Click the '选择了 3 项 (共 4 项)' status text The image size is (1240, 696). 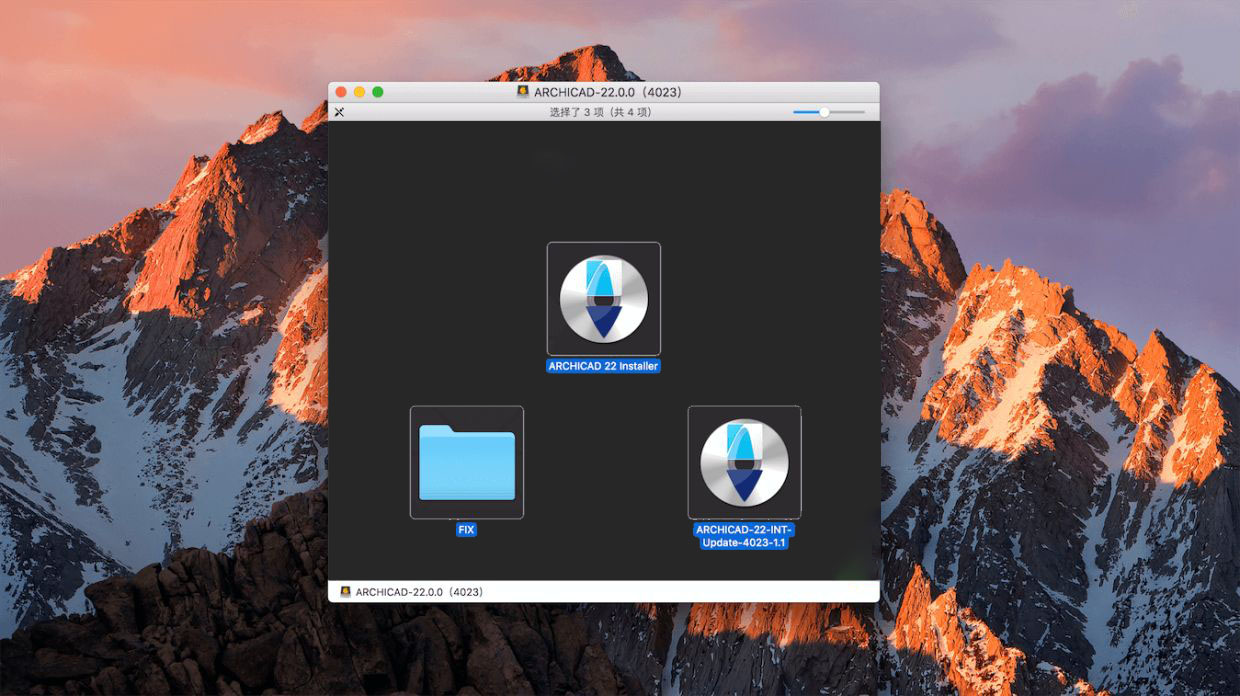pos(600,112)
